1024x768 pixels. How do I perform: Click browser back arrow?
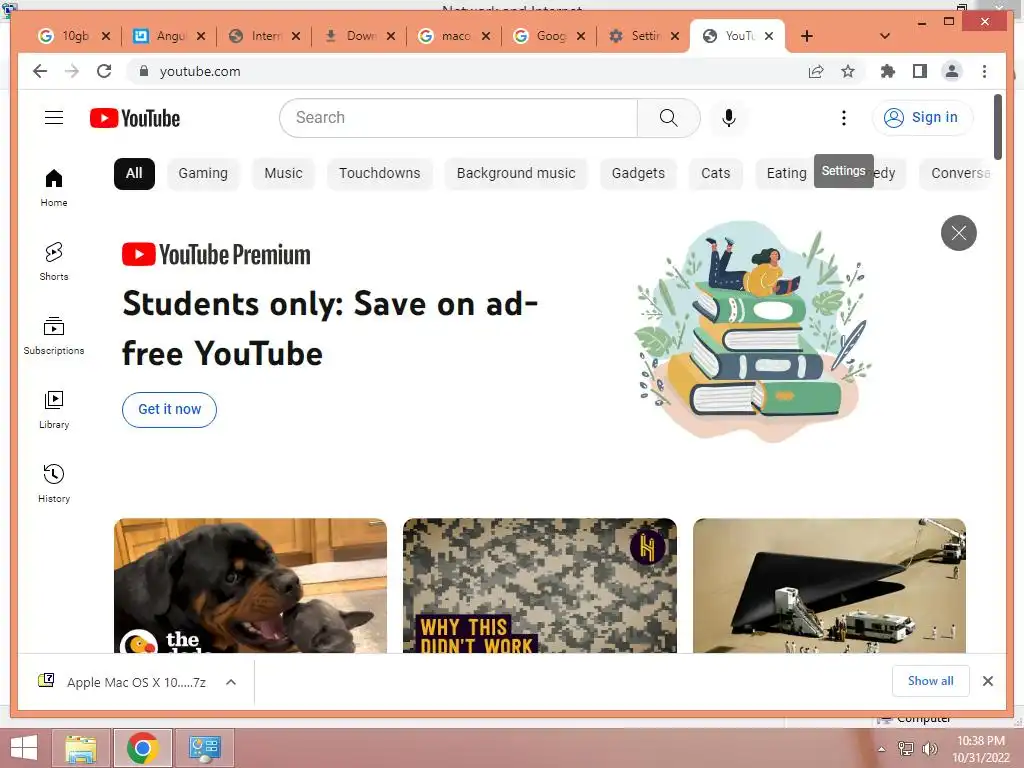pyautogui.click(x=40, y=71)
